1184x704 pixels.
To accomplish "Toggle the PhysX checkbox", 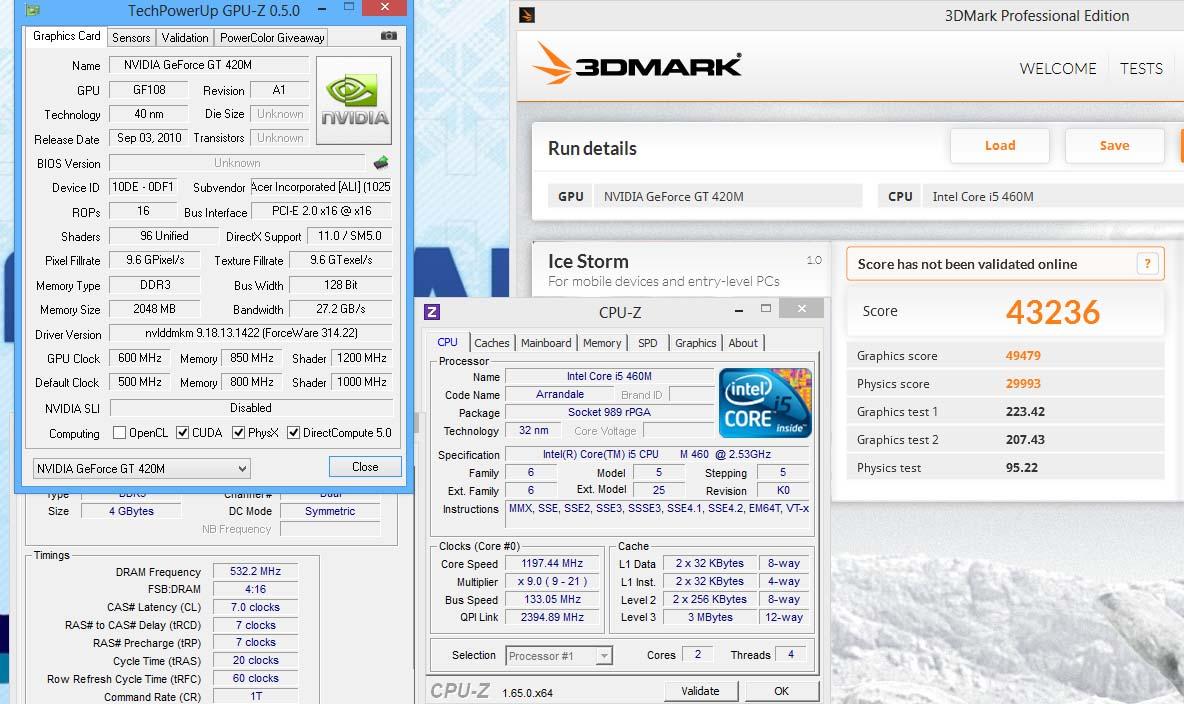I will tap(238, 432).
